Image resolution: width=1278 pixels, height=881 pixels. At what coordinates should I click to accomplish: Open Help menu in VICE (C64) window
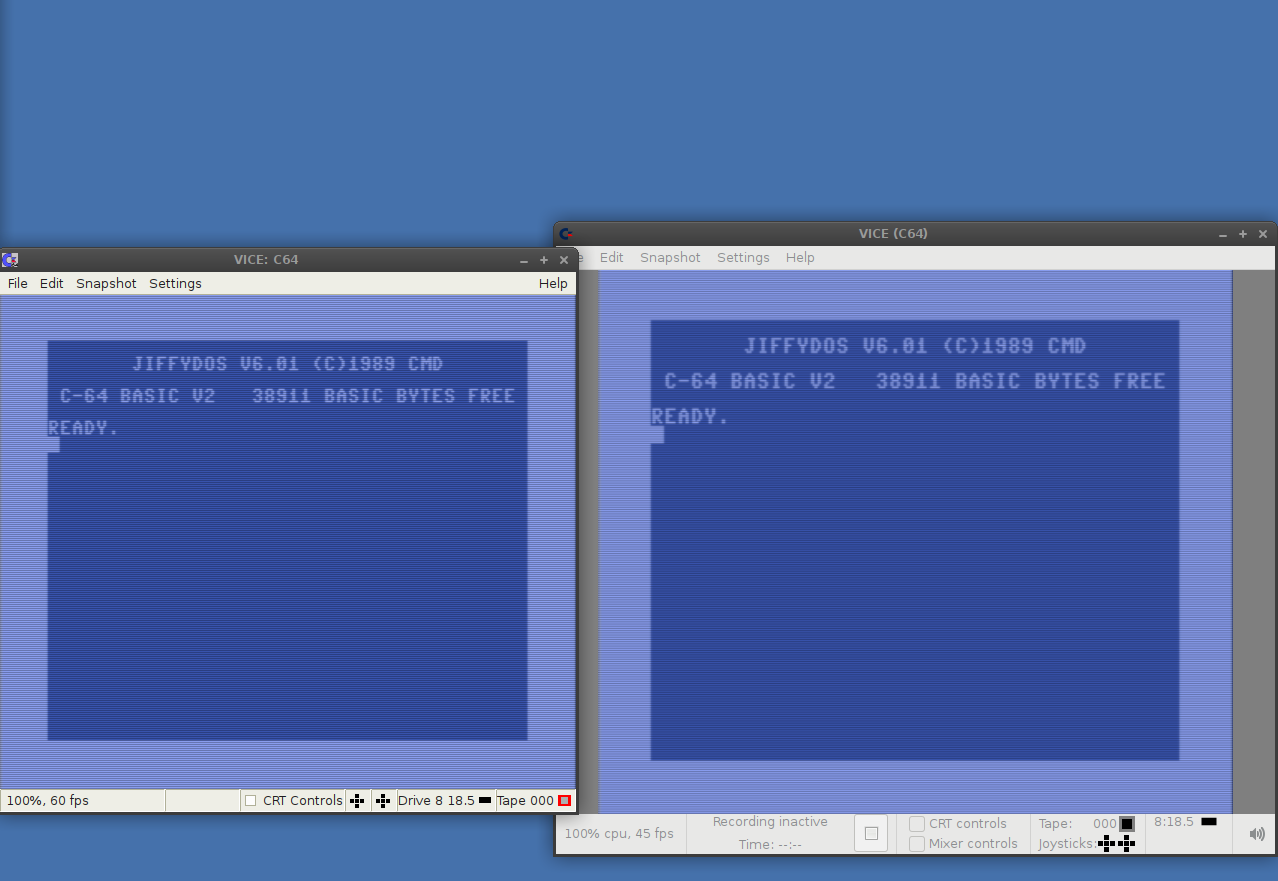pyautogui.click(x=800, y=258)
